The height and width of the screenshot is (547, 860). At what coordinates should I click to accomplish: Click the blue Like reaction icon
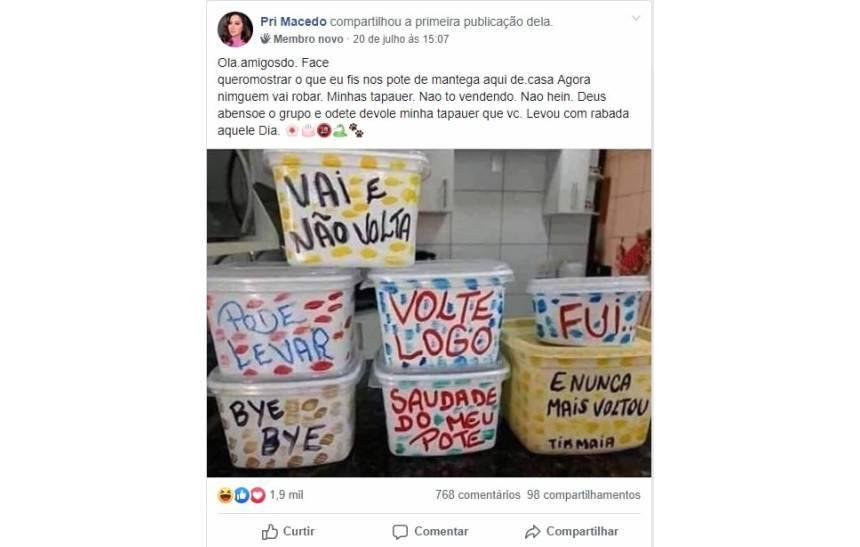click(x=241, y=495)
